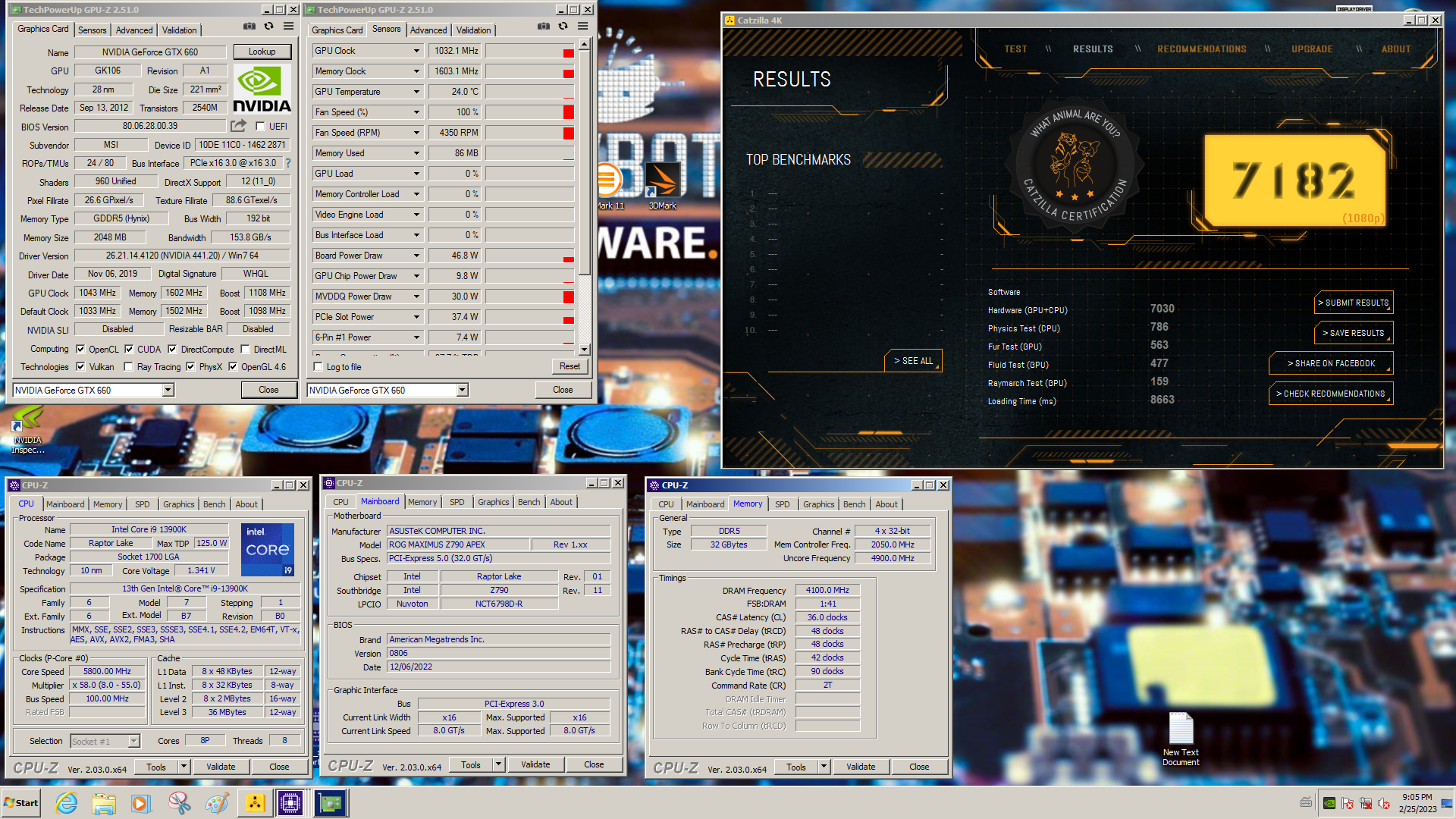Toggle the Vulkan checkbox
The width and height of the screenshot is (1456, 819).
pos(80,367)
